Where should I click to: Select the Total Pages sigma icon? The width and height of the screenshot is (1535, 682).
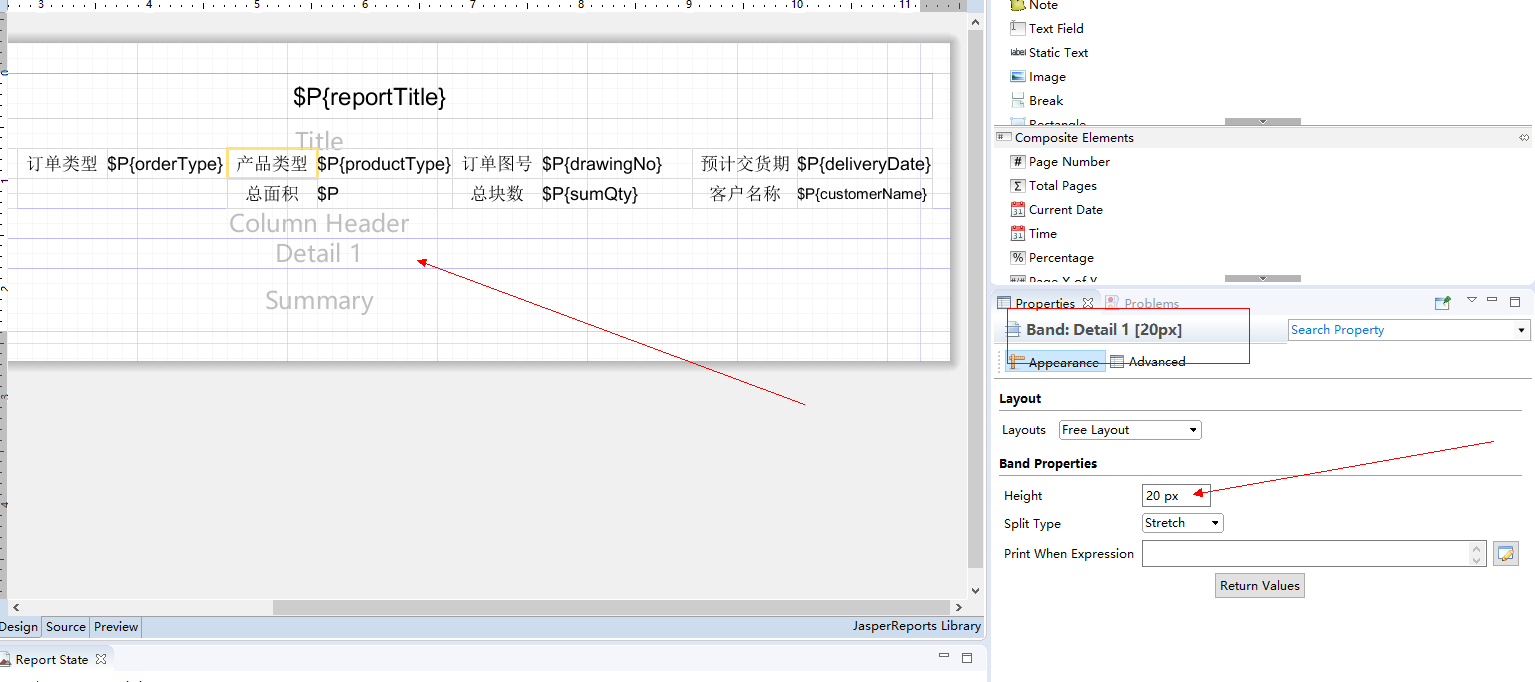point(1018,185)
